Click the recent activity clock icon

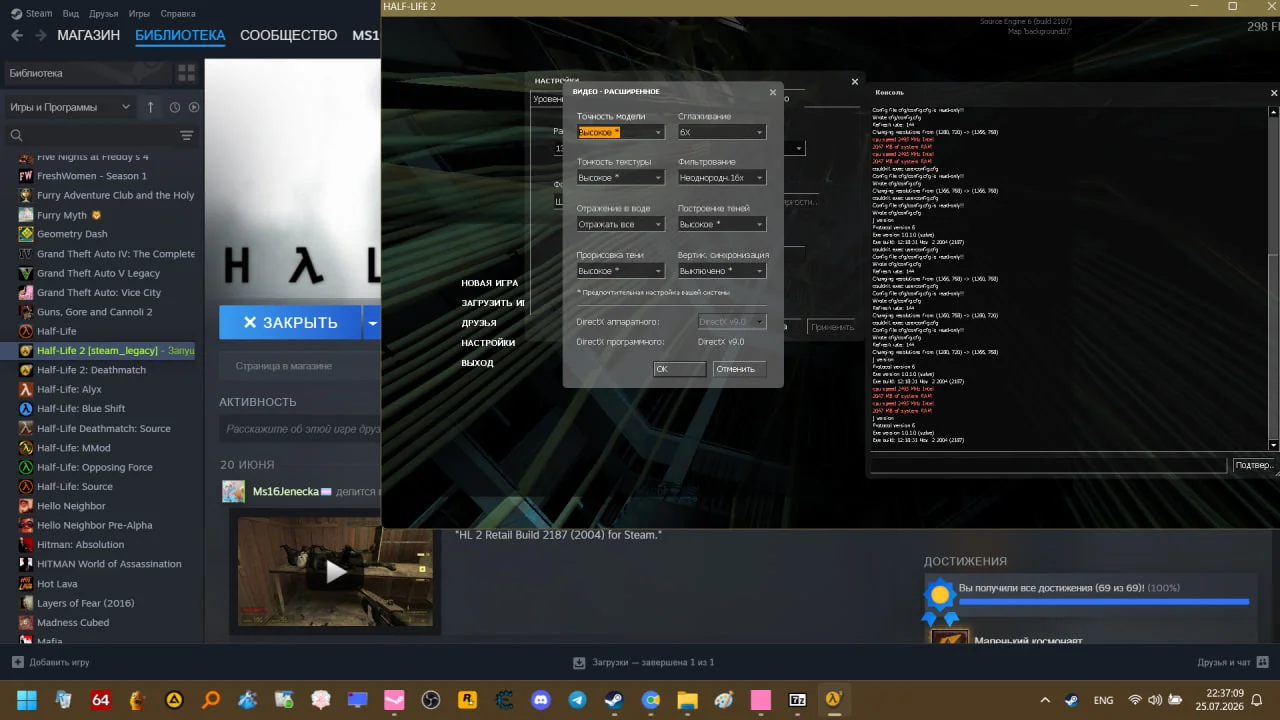(x=175, y=107)
